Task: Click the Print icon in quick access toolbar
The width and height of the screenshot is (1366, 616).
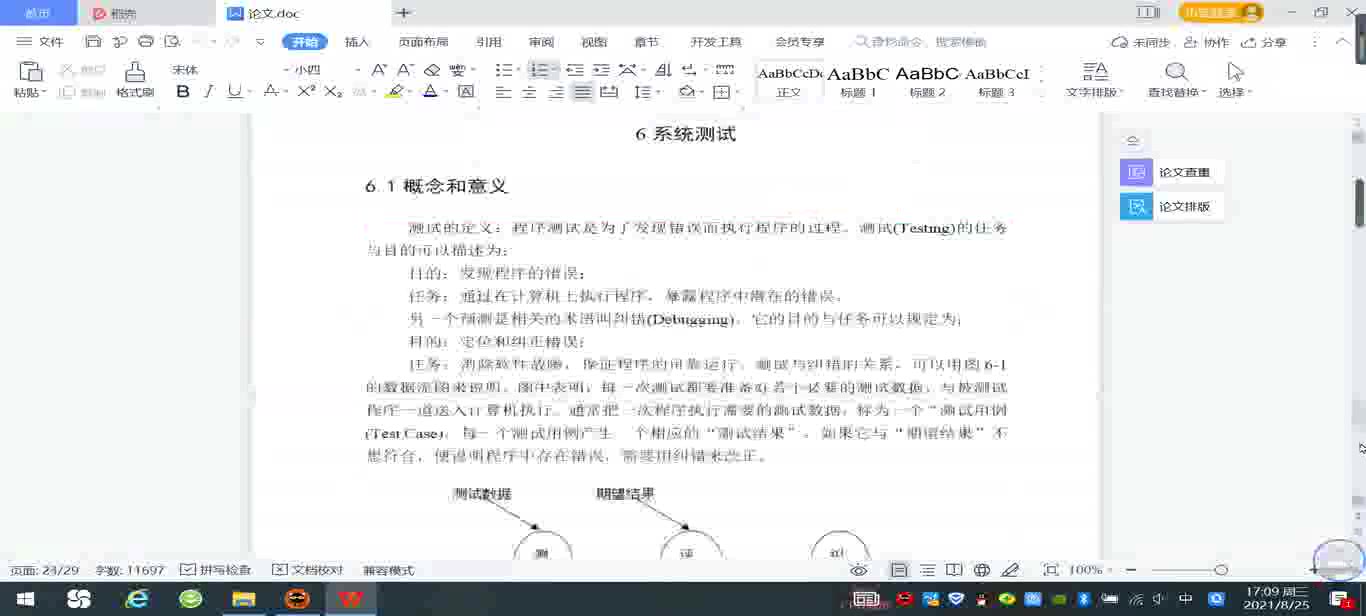Action: (x=146, y=42)
